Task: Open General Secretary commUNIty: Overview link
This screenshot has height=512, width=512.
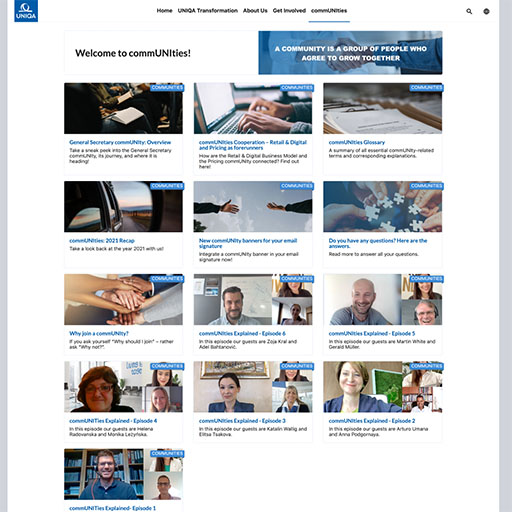Action: pyautogui.click(x=120, y=142)
